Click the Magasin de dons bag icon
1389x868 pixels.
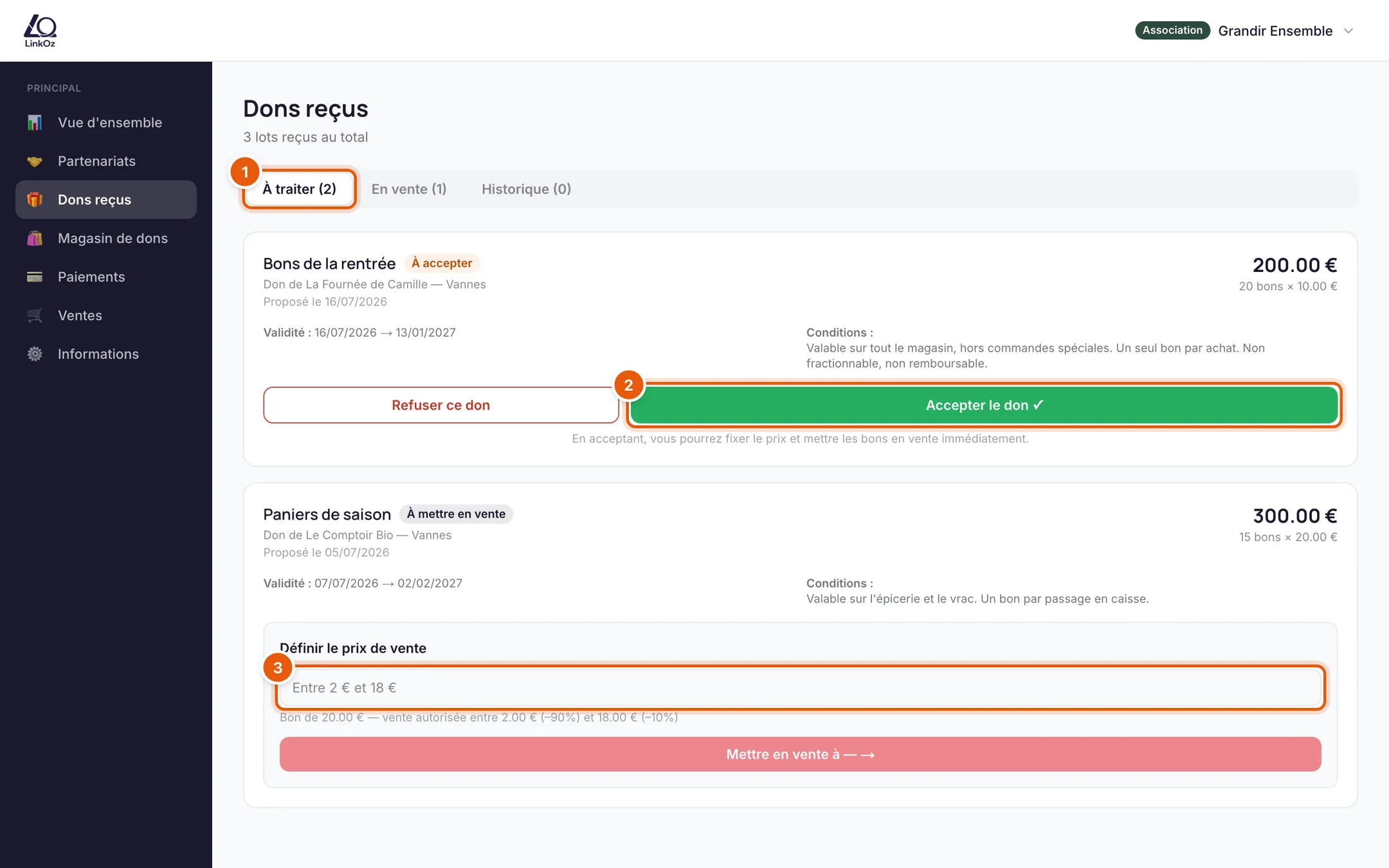click(35, 238)
